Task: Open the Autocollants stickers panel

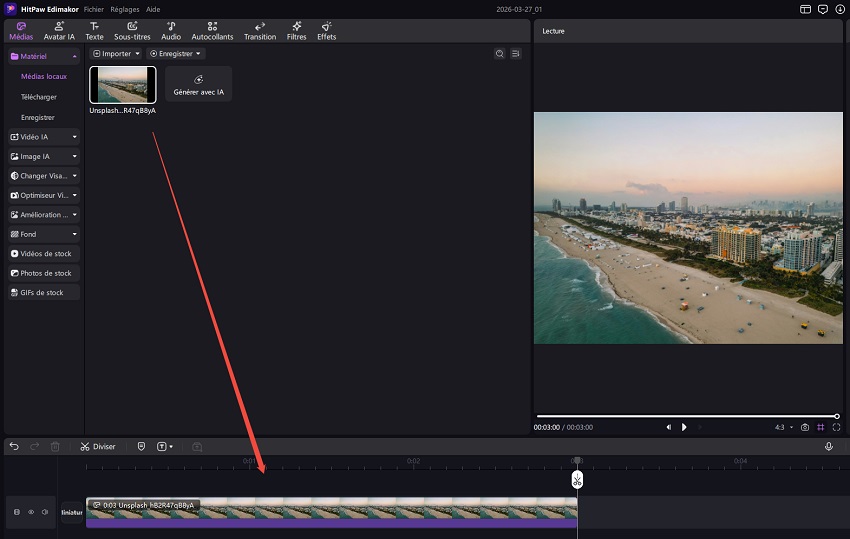Action: [214, 31]
